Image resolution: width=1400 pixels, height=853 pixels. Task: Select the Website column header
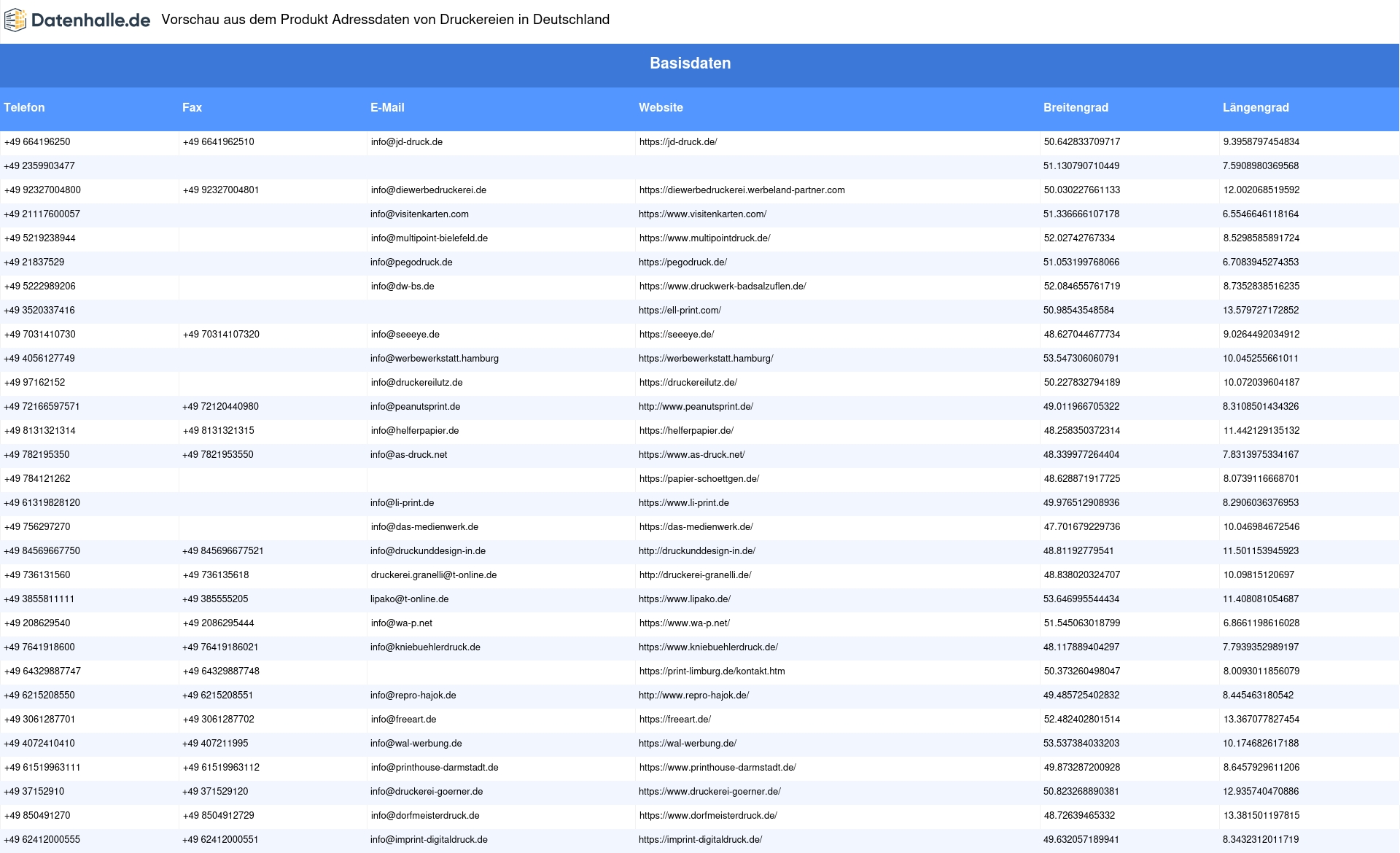point(661,107)
